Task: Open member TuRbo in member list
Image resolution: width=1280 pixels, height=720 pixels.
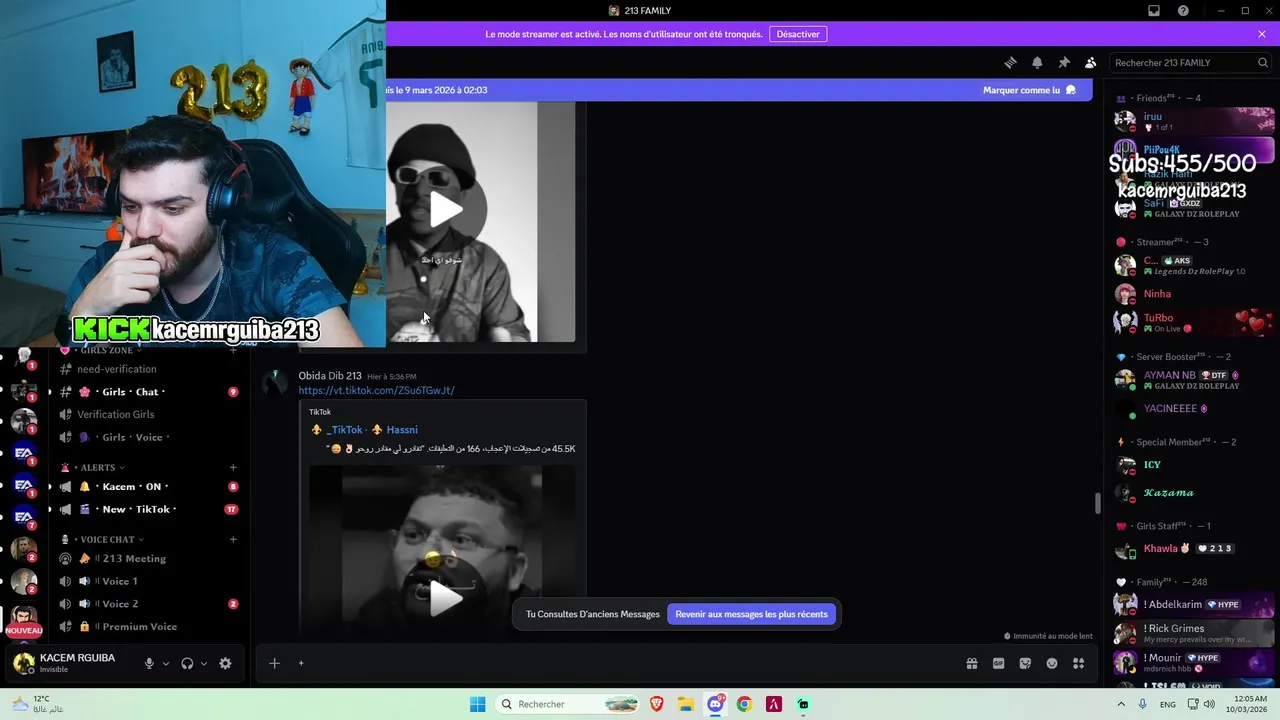Action: pyautogui.click(x=1193, y=322)
